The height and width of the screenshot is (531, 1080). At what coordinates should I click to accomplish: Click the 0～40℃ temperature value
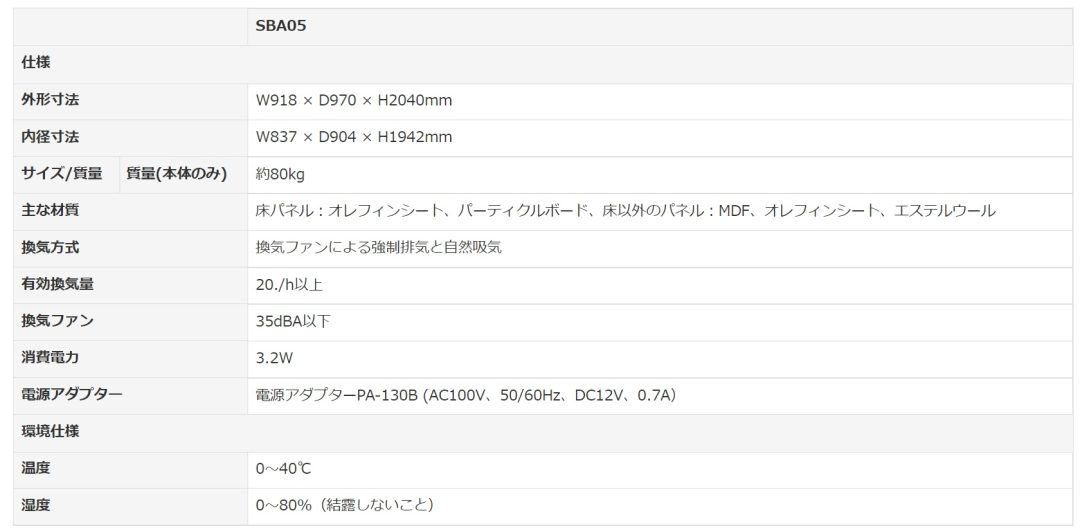(x=285, y=468)
